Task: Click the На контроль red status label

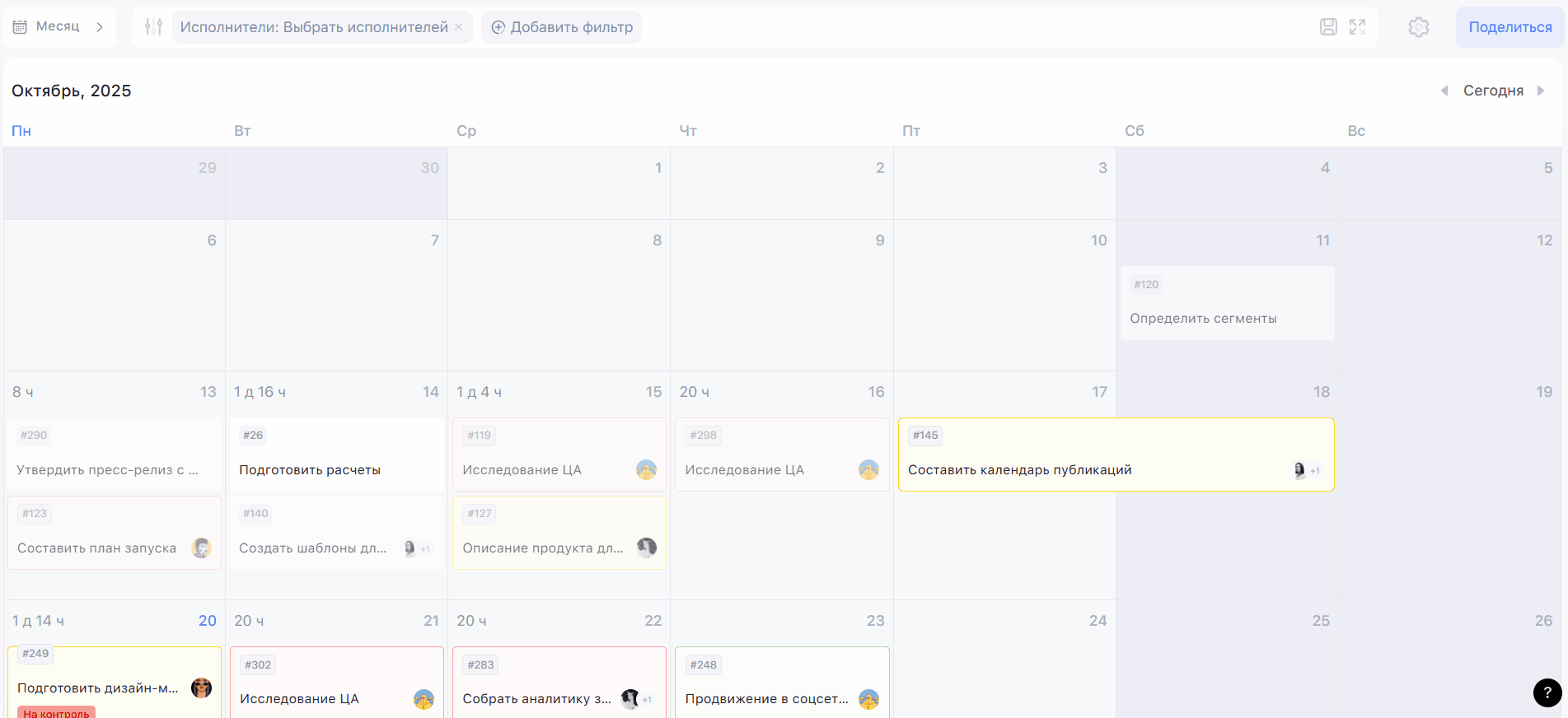Action: (56, 712)
